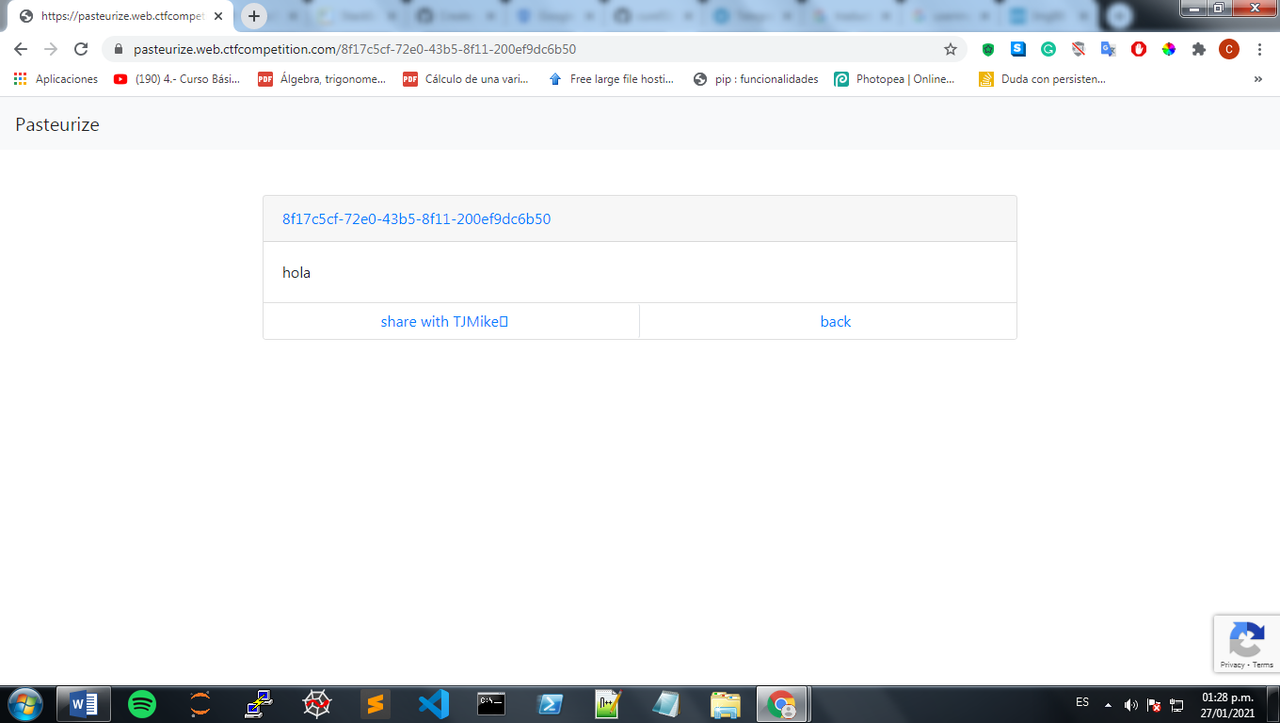Open the blue S extension icon

(1018, 49)
